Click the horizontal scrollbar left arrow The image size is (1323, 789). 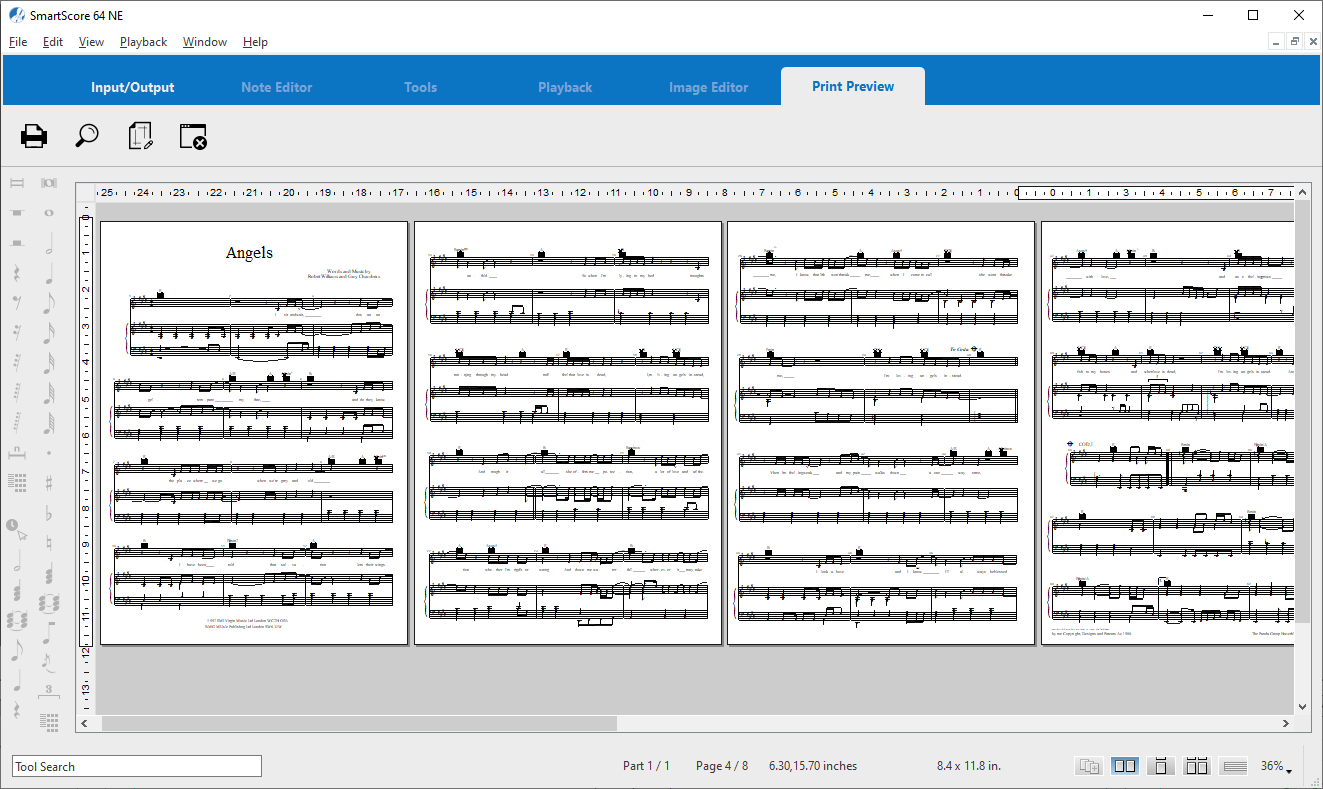tap(84, 723)
